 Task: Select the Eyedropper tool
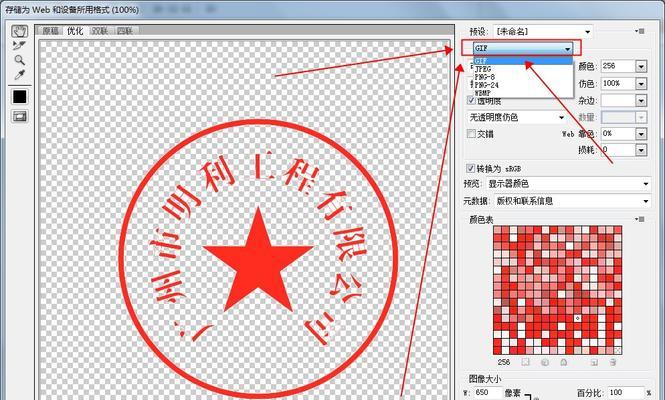[20, 75]
